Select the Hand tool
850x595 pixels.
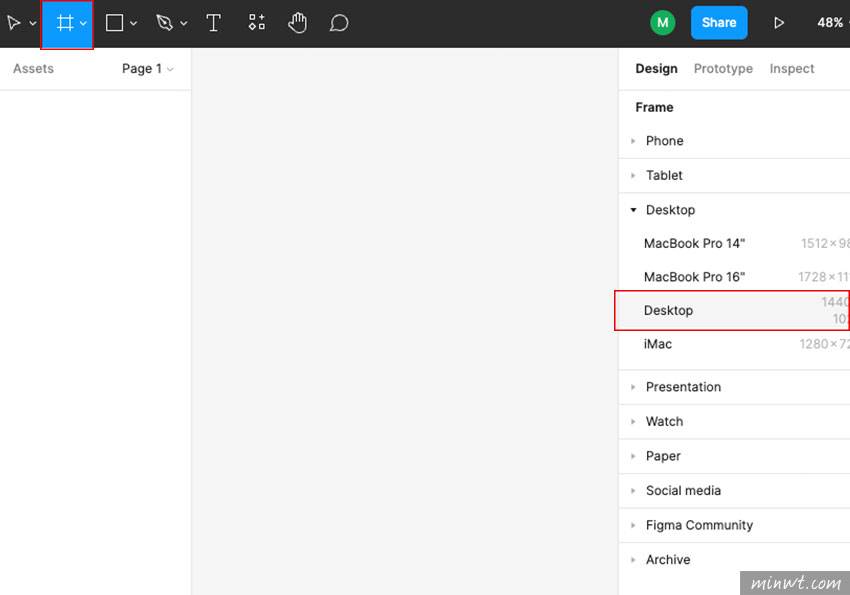297,23
